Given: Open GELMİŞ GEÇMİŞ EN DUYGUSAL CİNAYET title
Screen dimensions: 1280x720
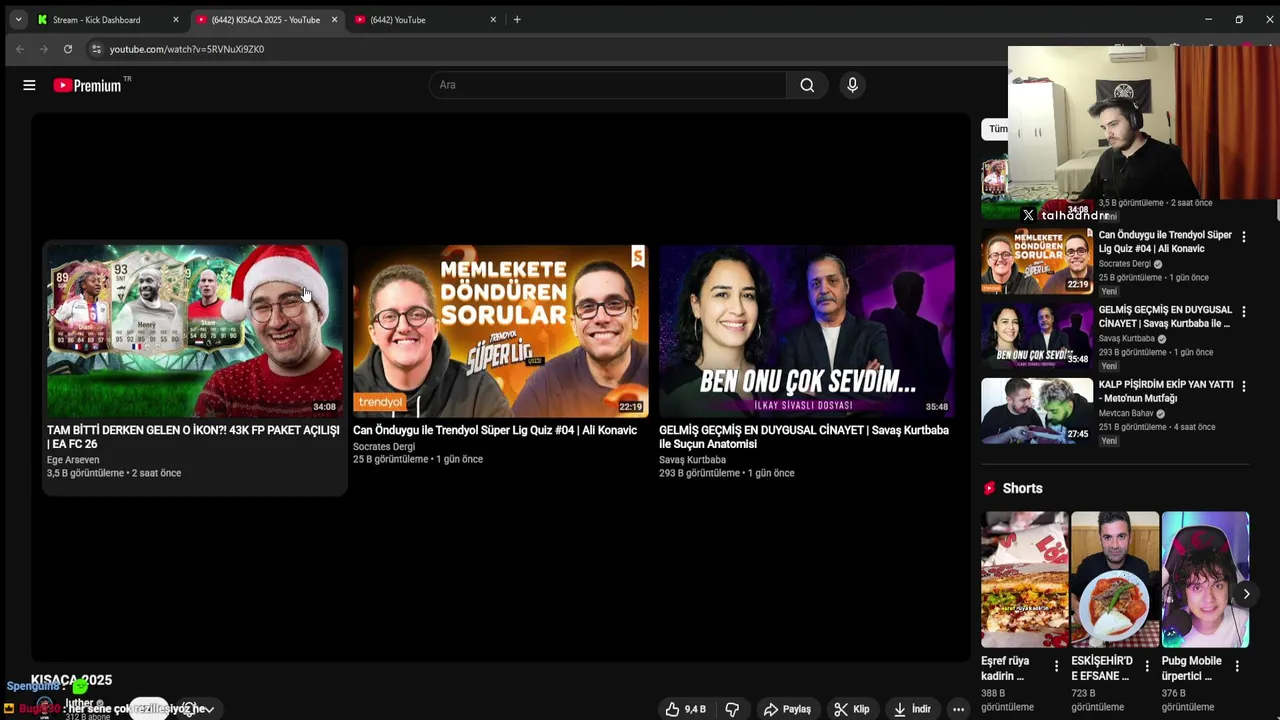Looking at the screenshot, I should pos(804,437).
